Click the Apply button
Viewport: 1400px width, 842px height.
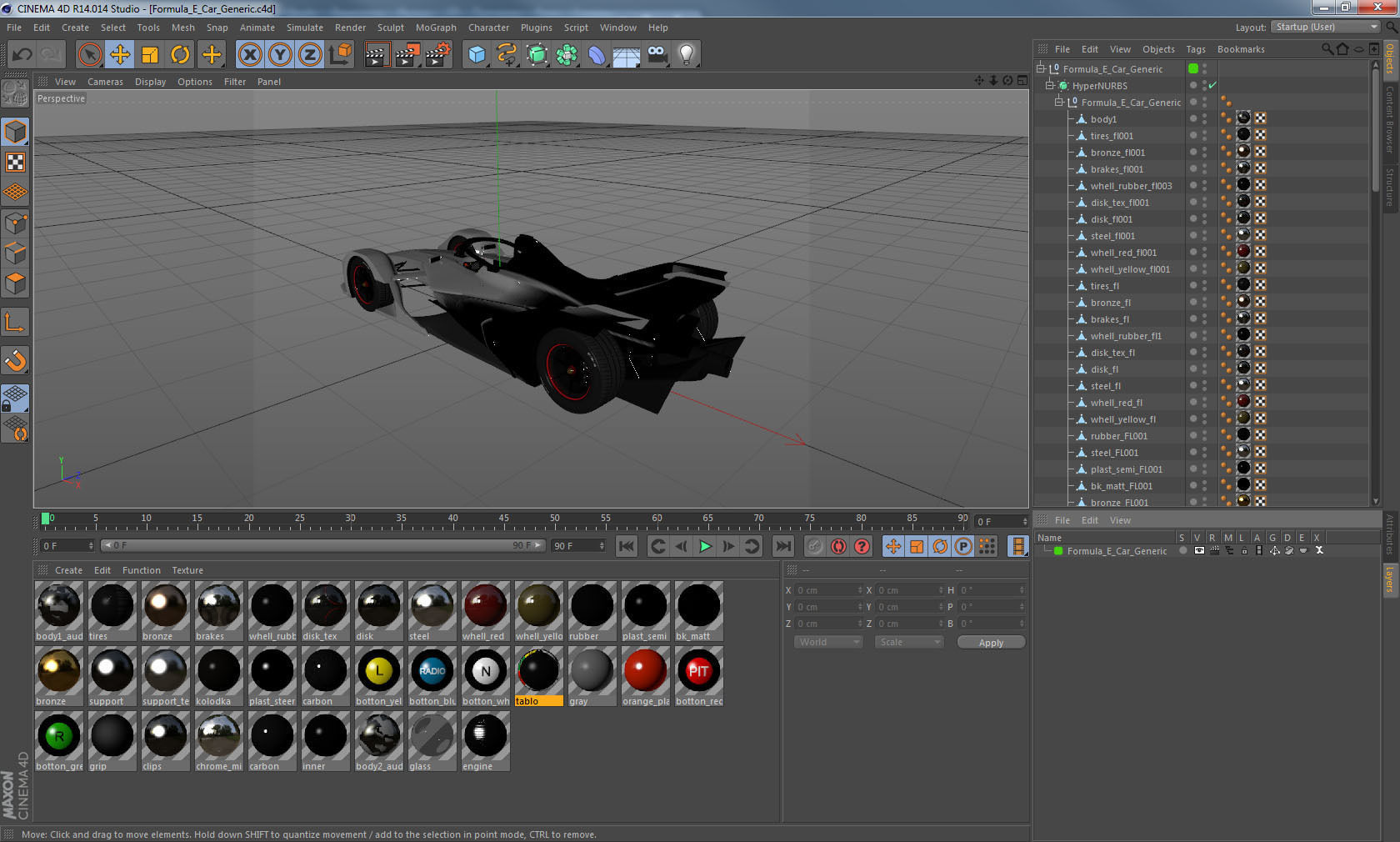991,643
